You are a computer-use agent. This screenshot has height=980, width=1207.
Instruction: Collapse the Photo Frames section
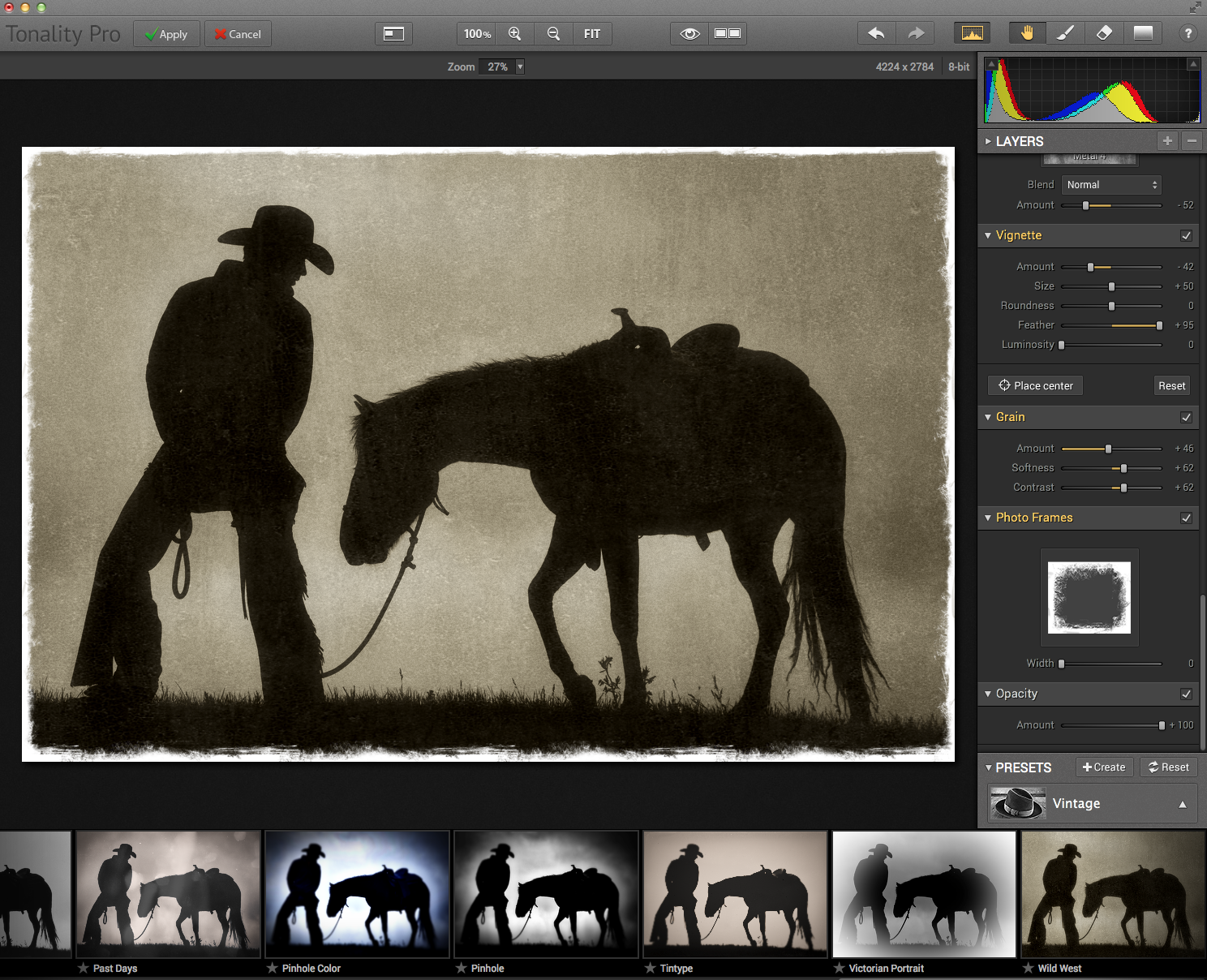click(x=988, y=518)
